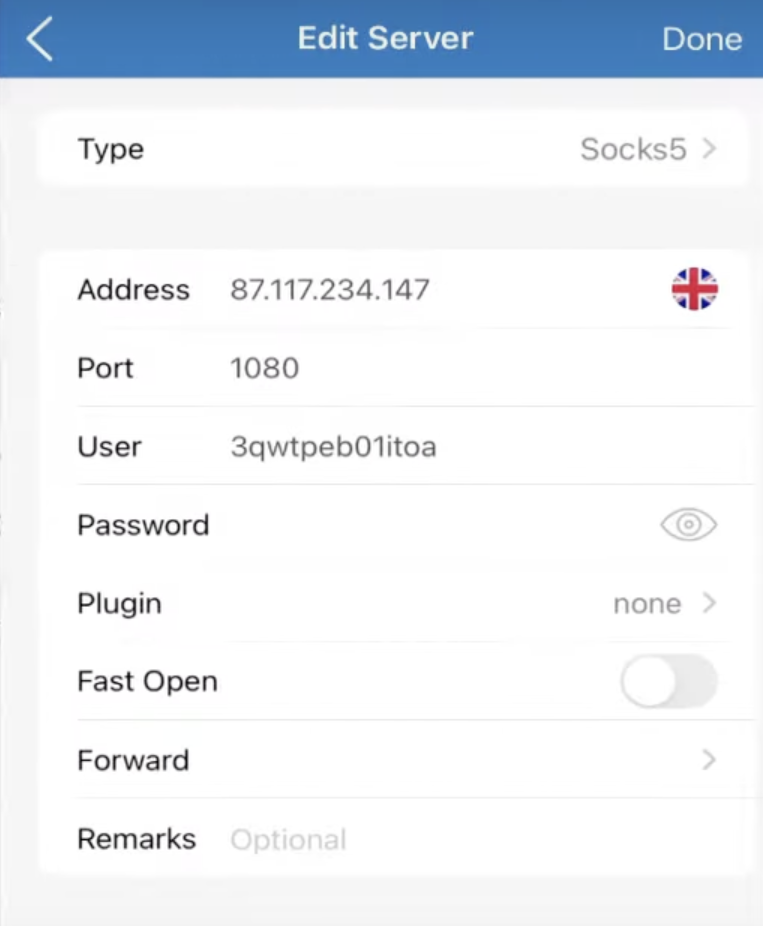Tap the back arrow icon
763x926 pixels.
pos(40,40)
